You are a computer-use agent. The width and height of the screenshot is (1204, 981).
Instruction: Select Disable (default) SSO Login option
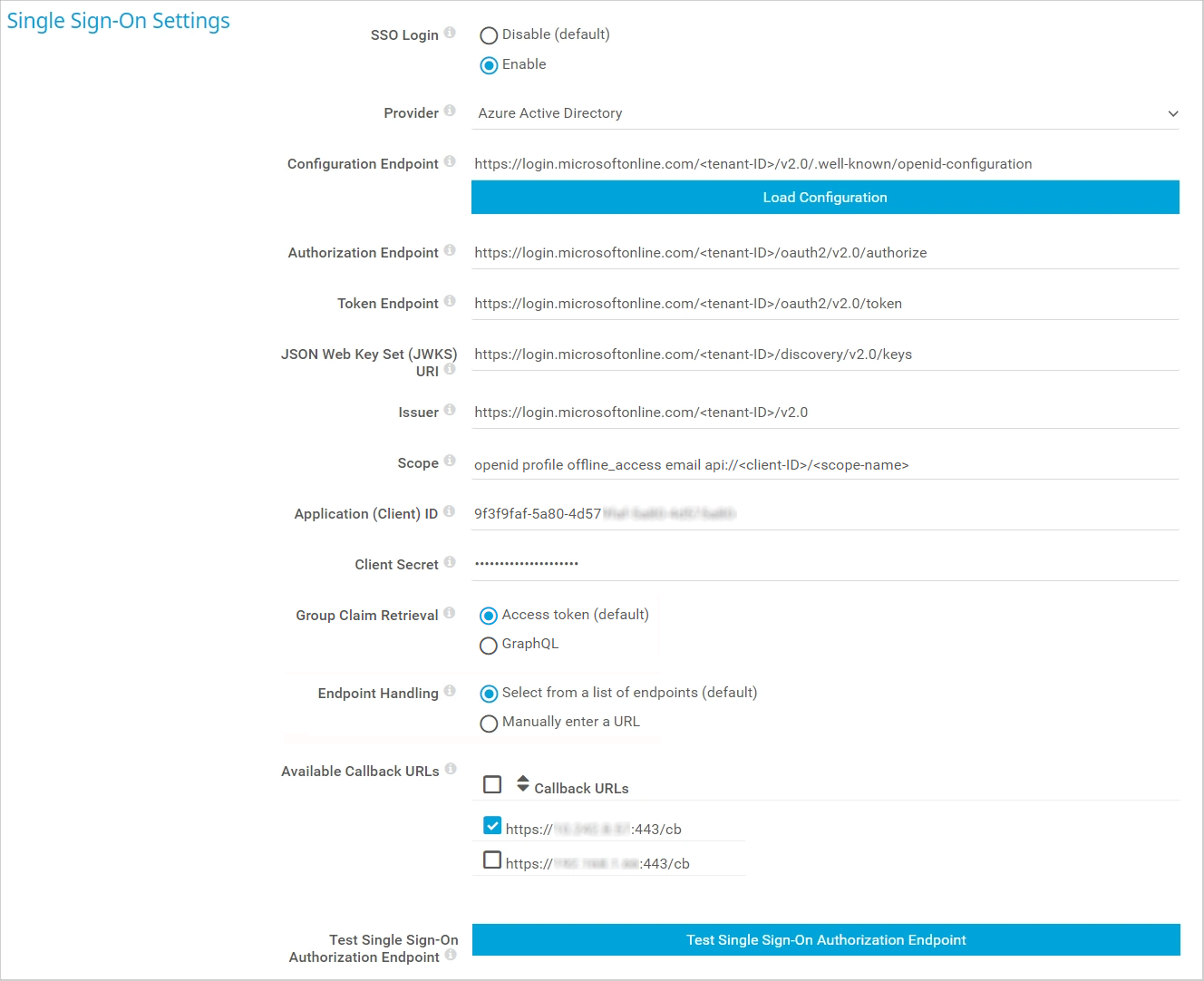489,35
